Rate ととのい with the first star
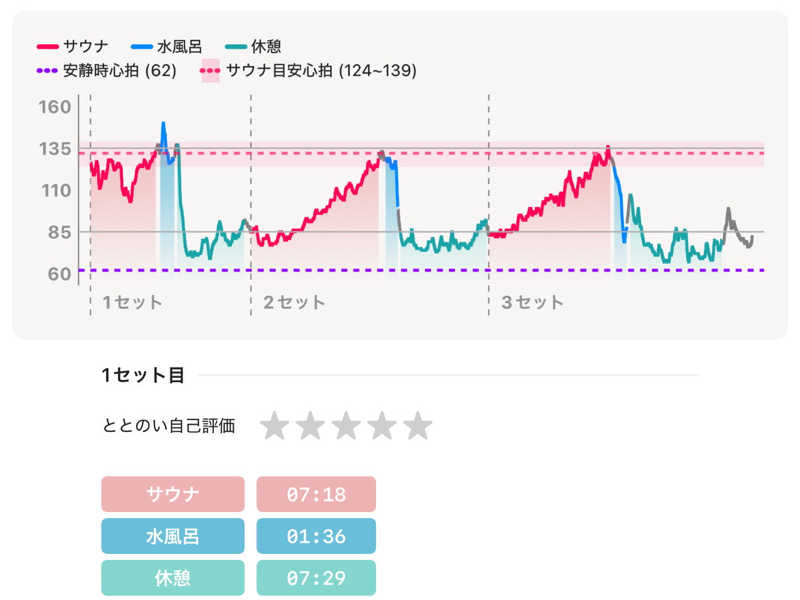Image resolution: width=800 pixels, height=600 pixels. [x=274, y=426]
